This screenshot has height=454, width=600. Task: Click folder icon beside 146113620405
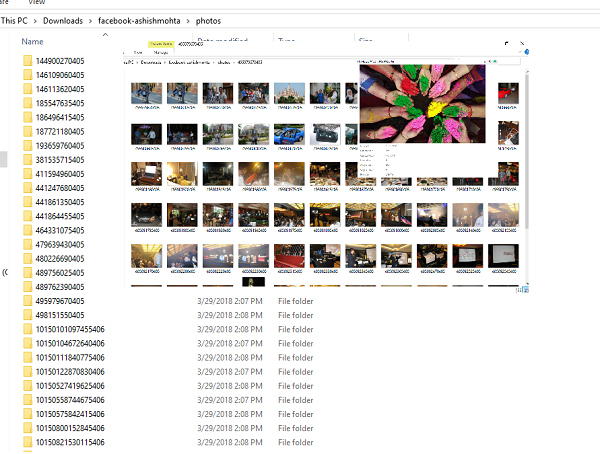28,89
